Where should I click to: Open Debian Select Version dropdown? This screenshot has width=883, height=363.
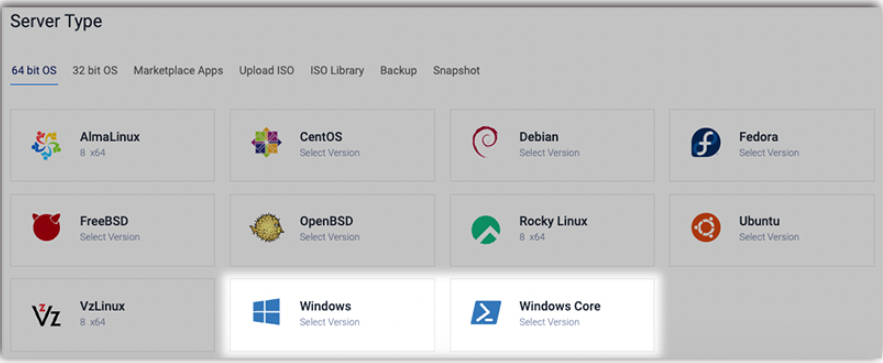click(x=549, y=153)
